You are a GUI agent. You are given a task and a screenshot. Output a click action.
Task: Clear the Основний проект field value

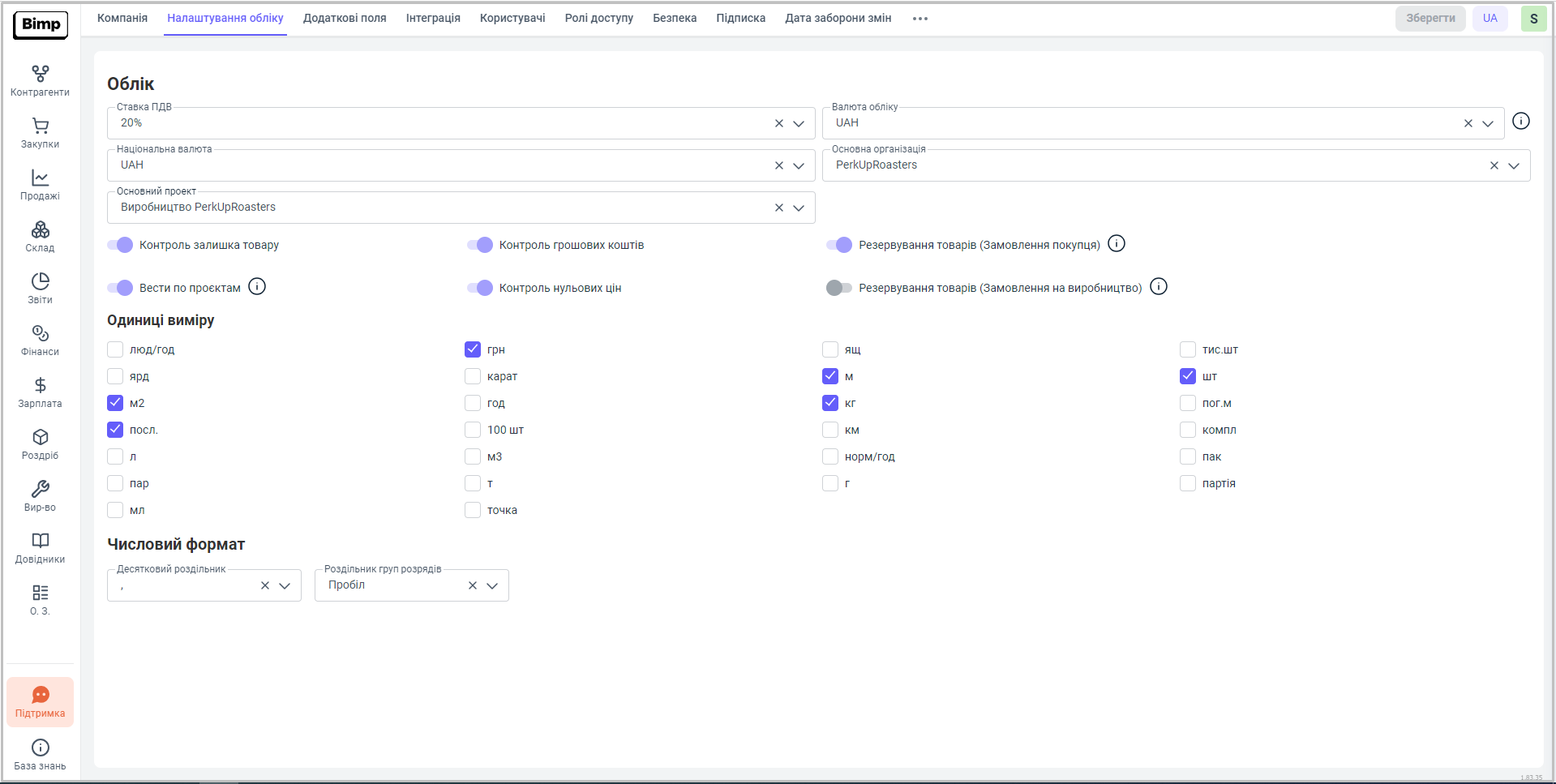pyautogui.click(x=778, y=208)
